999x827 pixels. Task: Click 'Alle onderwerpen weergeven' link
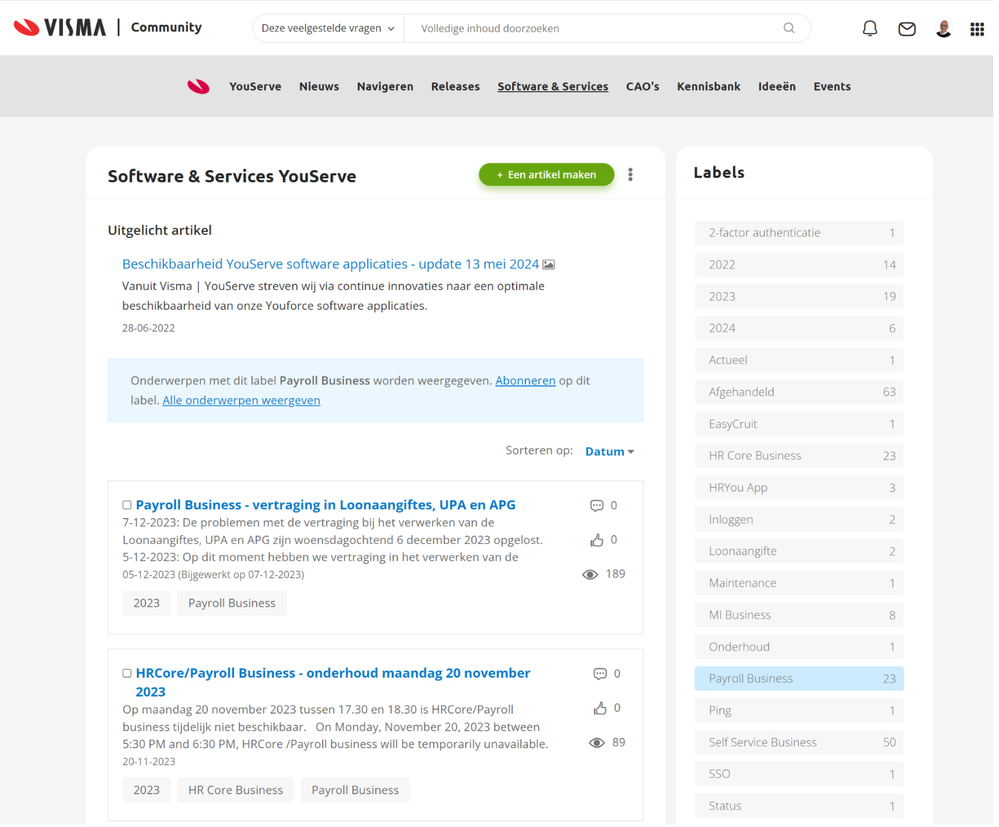[241, 400]
